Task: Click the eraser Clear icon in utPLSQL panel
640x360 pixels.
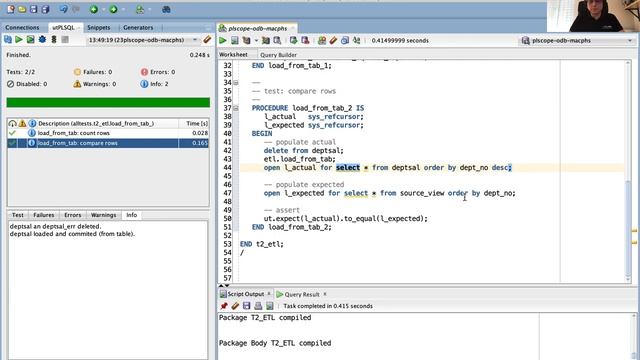Action: tap(207, 40)
